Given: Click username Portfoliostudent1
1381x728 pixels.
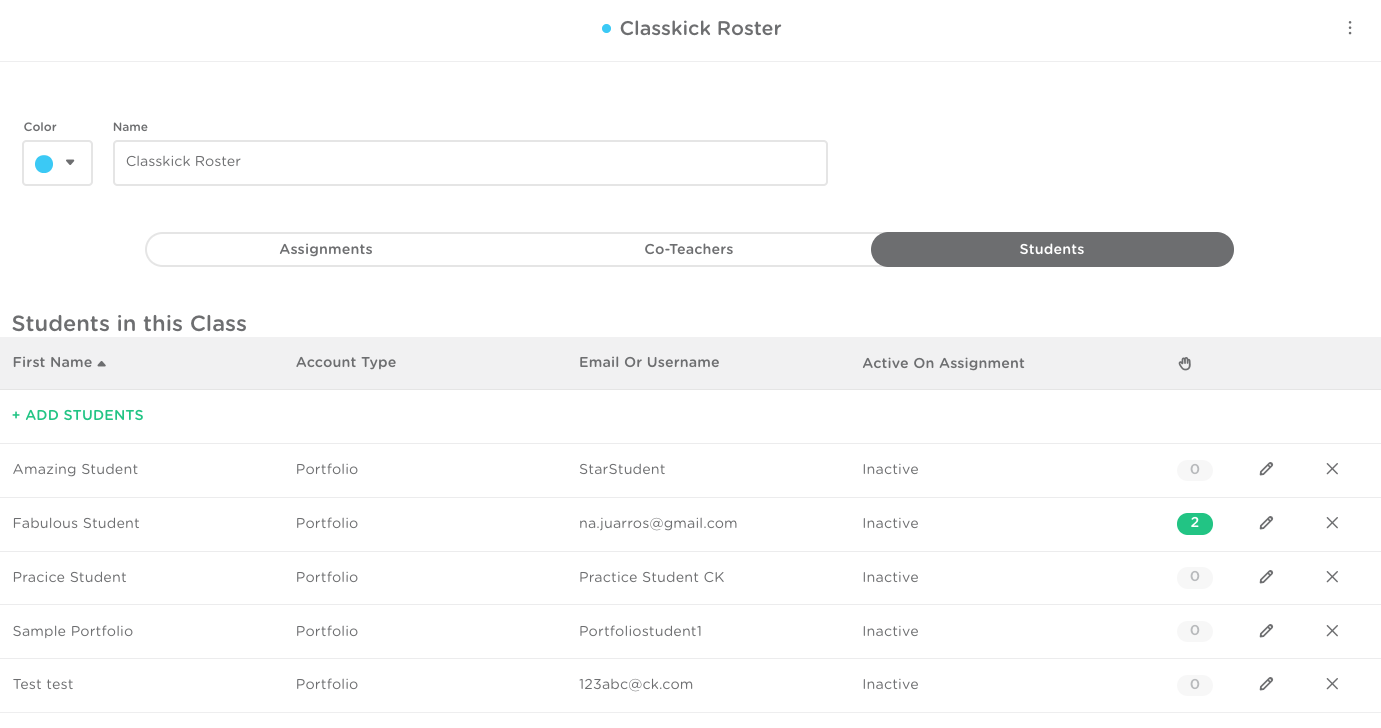Looking at the screenshot, I should point(641,631).
